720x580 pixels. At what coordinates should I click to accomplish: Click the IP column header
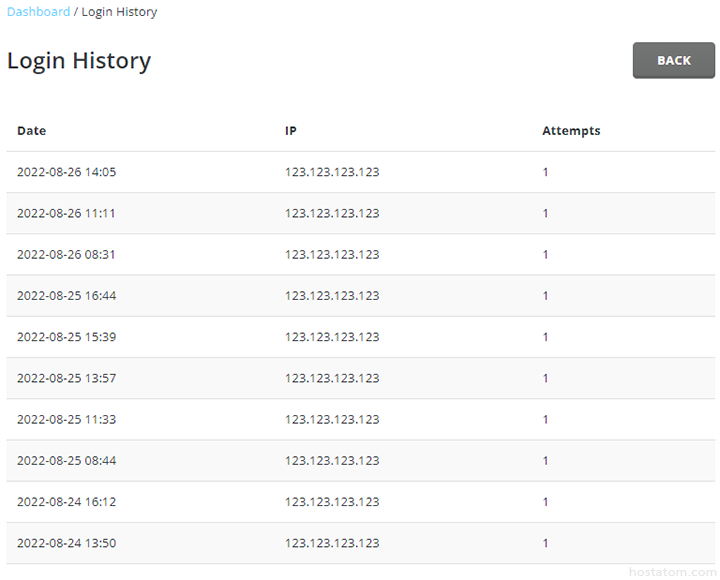(x=291, y=131)
